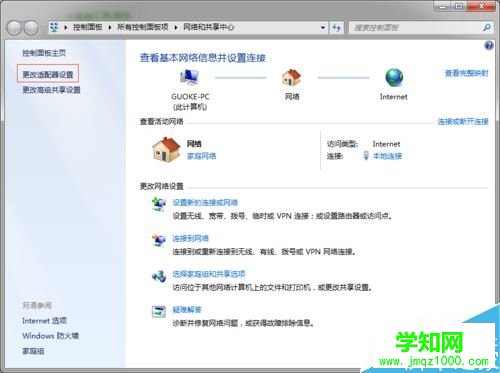Click 选择家庭组和共享选项 link
Viewport: 500px width, 373px height.
(x=209, y=274)
